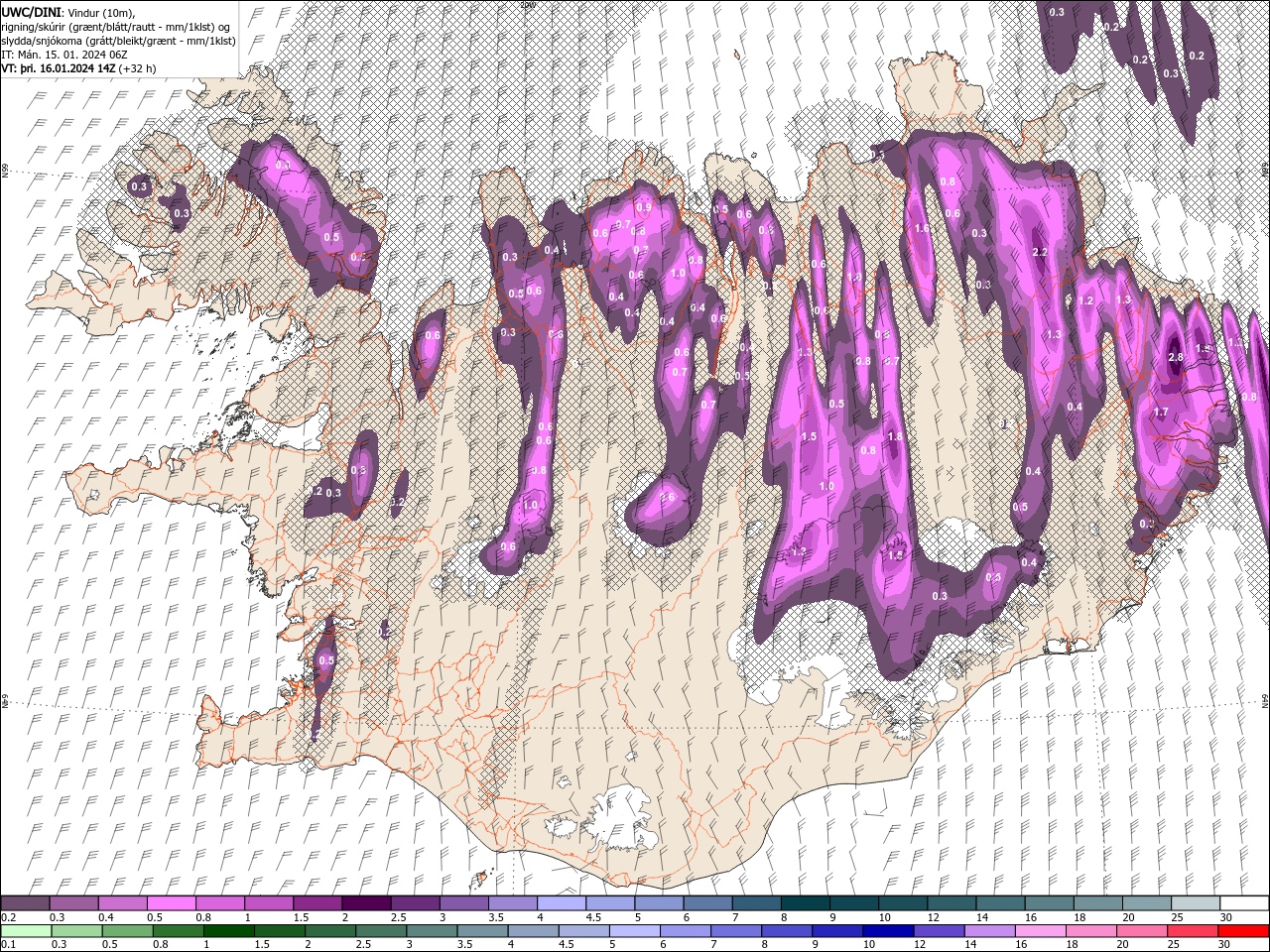Select the pale green 0.1–0.3 rain swatch
Viewport: 1270px width, 952px height.
click(25, 931)
